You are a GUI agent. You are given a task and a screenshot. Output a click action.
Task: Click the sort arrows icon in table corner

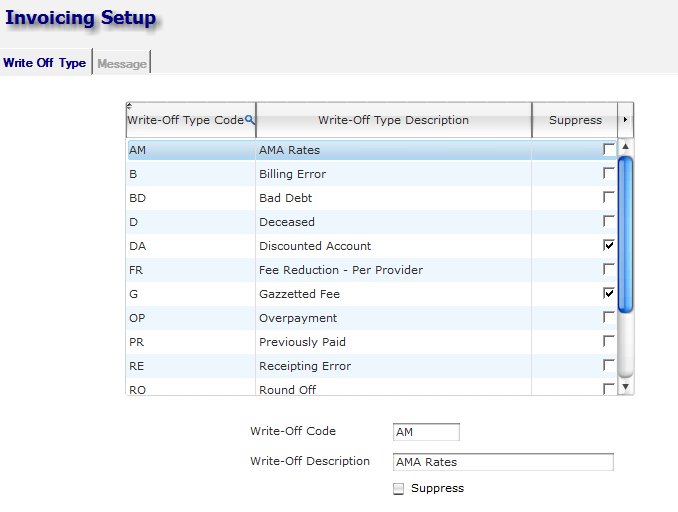(x=129, y=106)
